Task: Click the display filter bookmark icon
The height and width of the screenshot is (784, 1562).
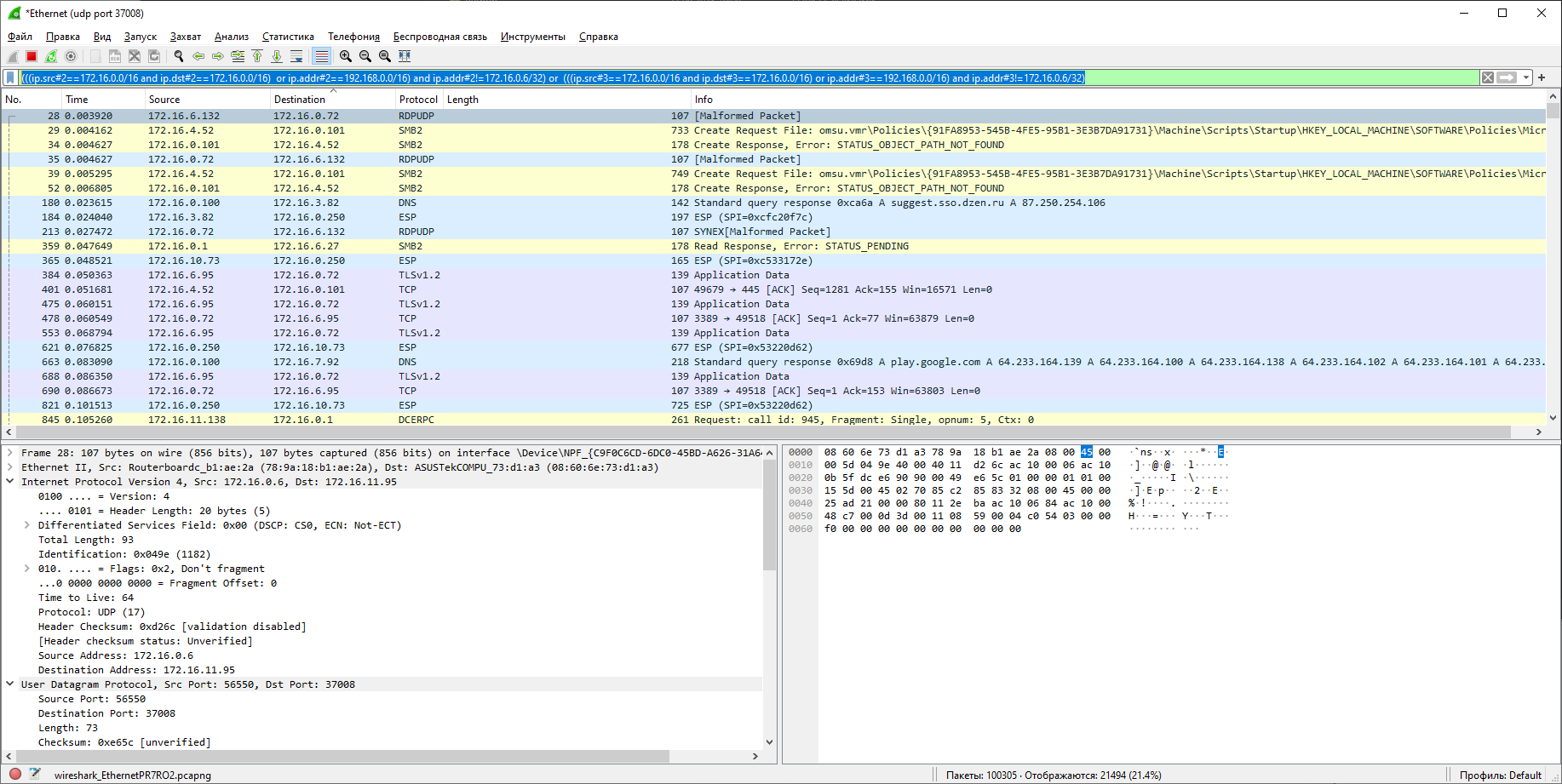Action: [10, 77]
